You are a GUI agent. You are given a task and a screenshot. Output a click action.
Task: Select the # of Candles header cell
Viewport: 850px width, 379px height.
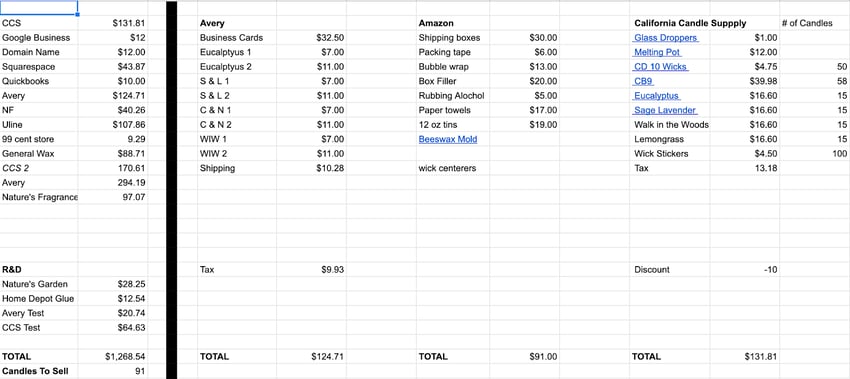pyautogui.click(x=815, y=23)
